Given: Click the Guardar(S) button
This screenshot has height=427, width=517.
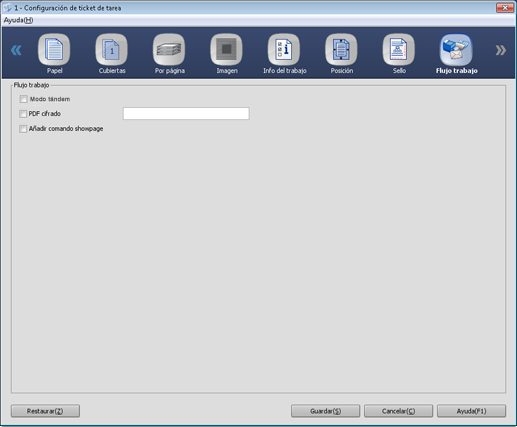Looking at the screenshot, I should (x=325, y=411).
